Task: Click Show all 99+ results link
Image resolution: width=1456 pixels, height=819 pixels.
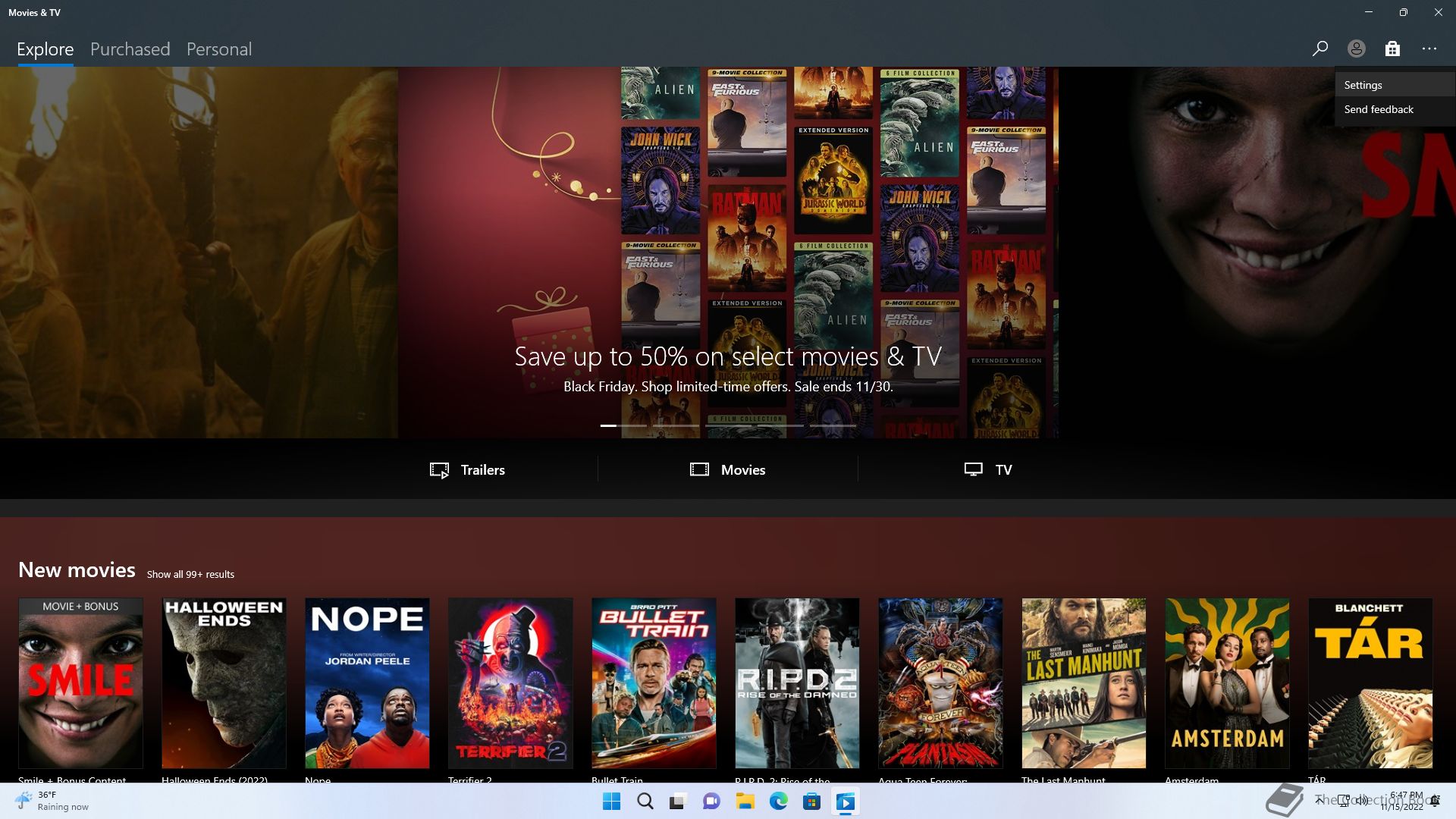Action: (190, 574)
